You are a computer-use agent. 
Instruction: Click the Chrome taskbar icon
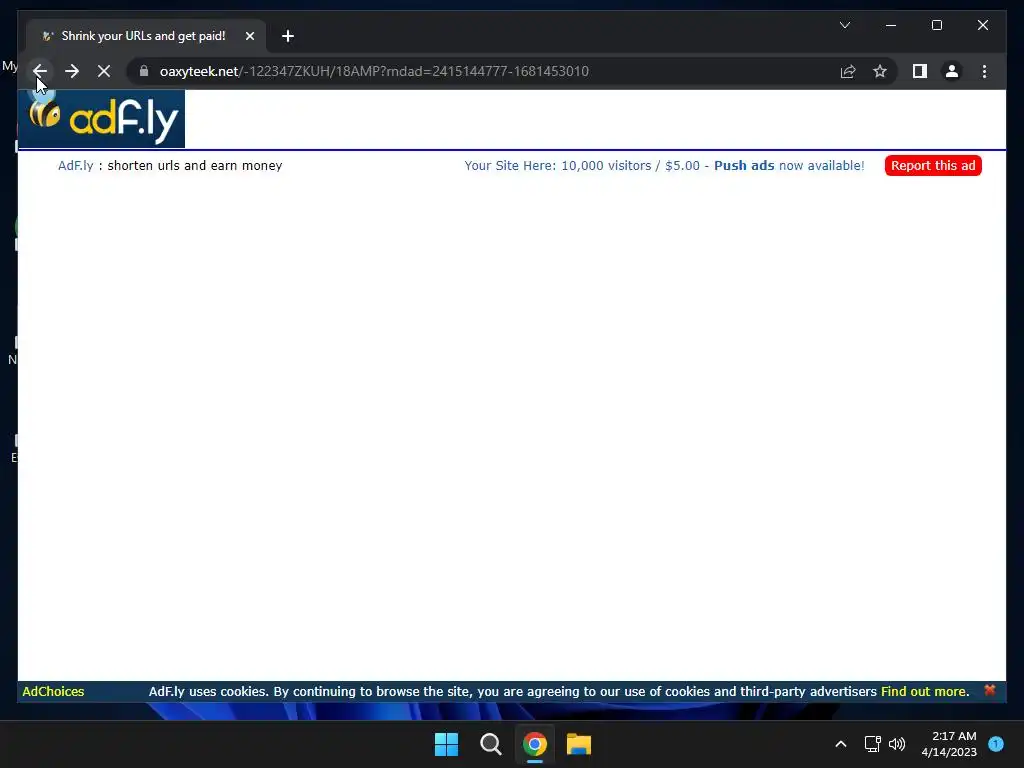534,744
